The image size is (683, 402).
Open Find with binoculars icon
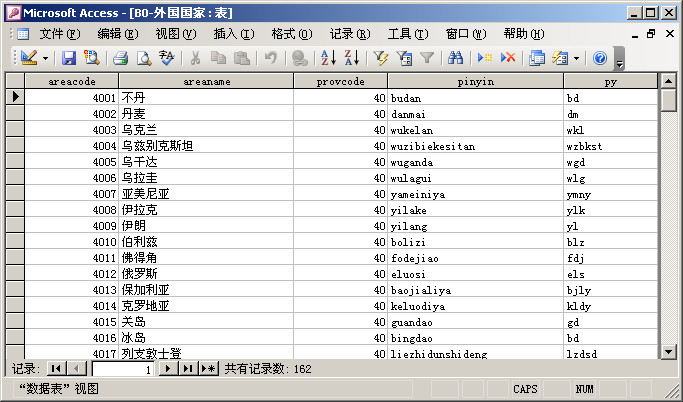[x=456, y=57]
